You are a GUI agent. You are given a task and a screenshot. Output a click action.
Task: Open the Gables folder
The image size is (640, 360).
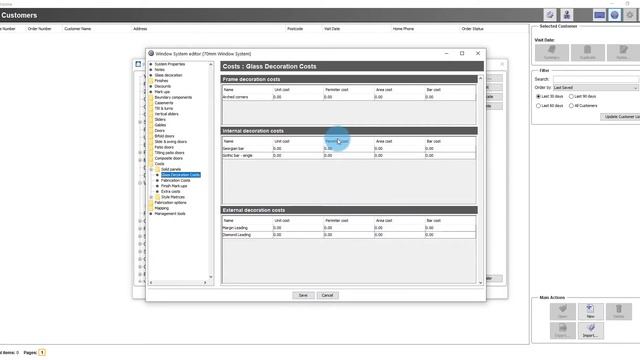(x=160, y=125)
